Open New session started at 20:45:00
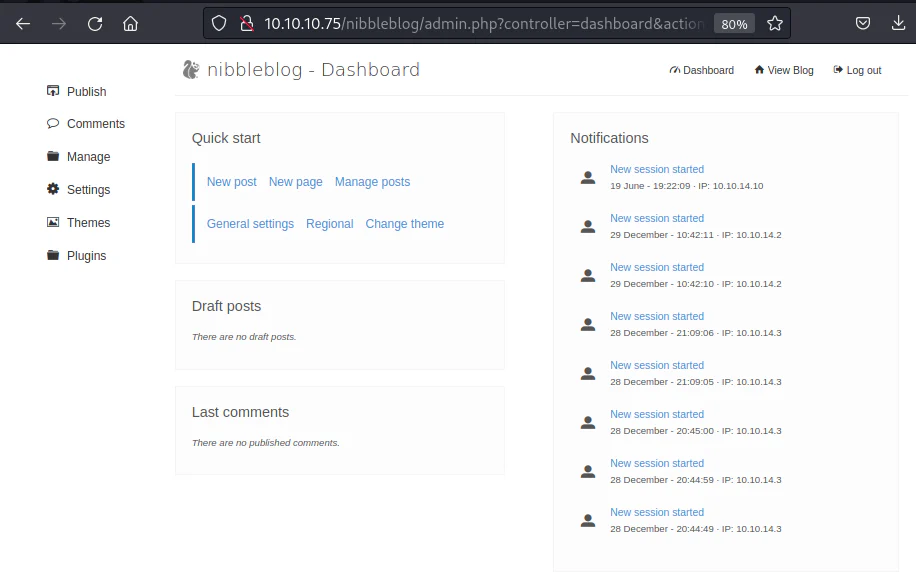Screen dimensions: 916x587 657,414
